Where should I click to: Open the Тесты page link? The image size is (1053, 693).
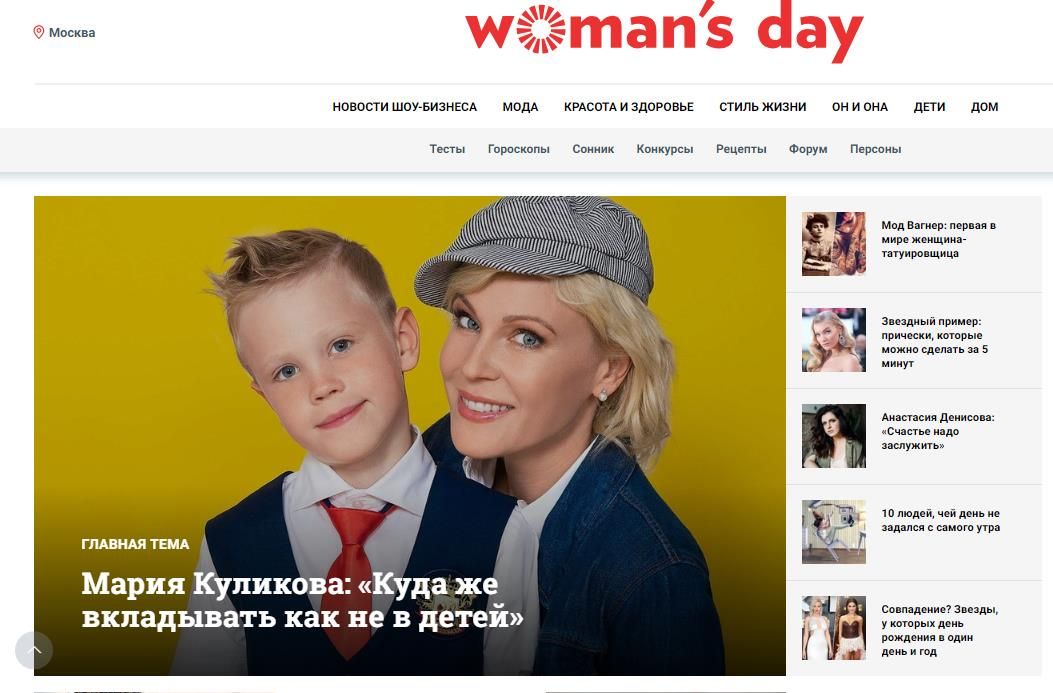coord(447,149)
